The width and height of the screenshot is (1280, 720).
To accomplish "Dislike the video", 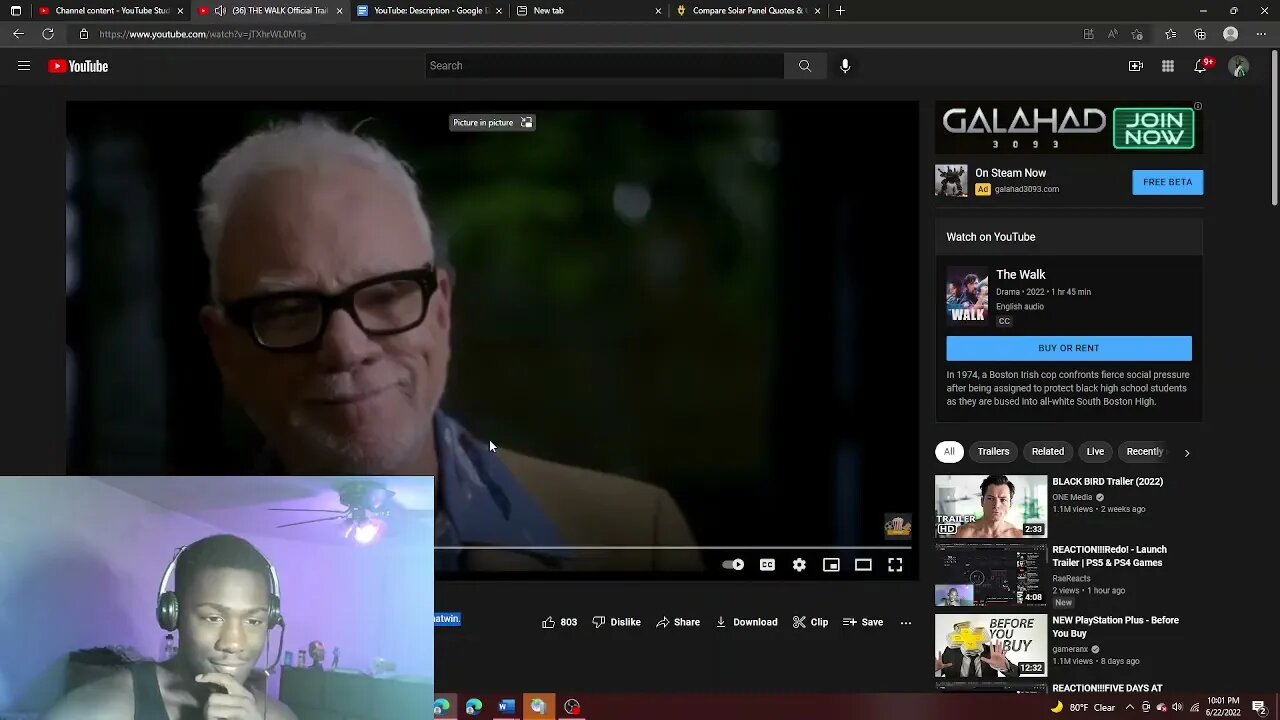I will pos(616,622).
